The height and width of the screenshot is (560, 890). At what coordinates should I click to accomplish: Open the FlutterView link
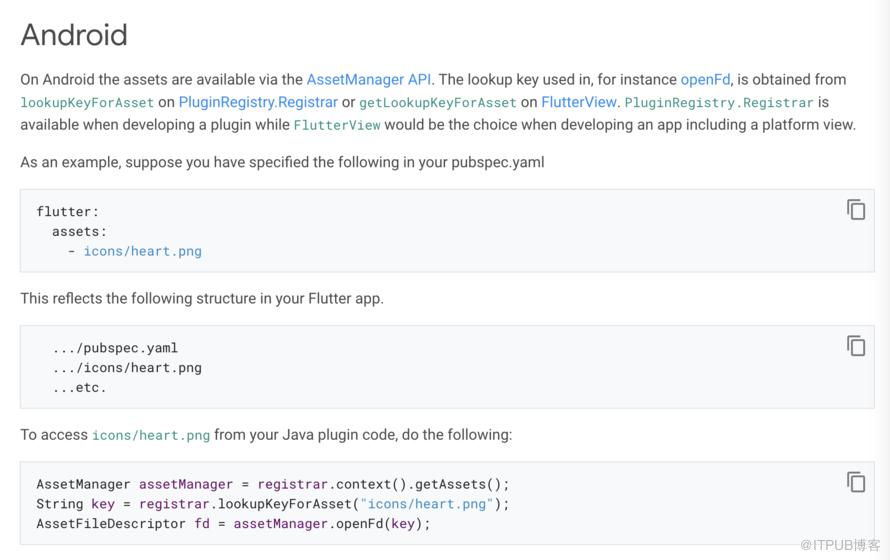point(578,102)
